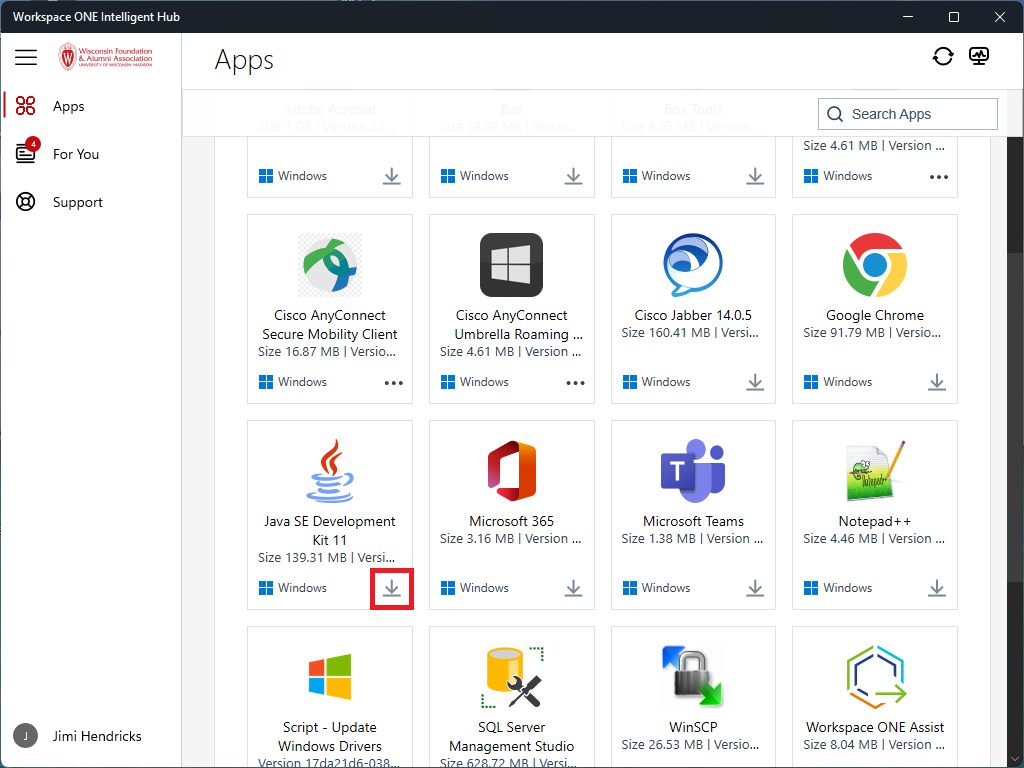Select the Google Chrome title text
Viewport: 1024px width, 768px height.
(x=874, y=315)
